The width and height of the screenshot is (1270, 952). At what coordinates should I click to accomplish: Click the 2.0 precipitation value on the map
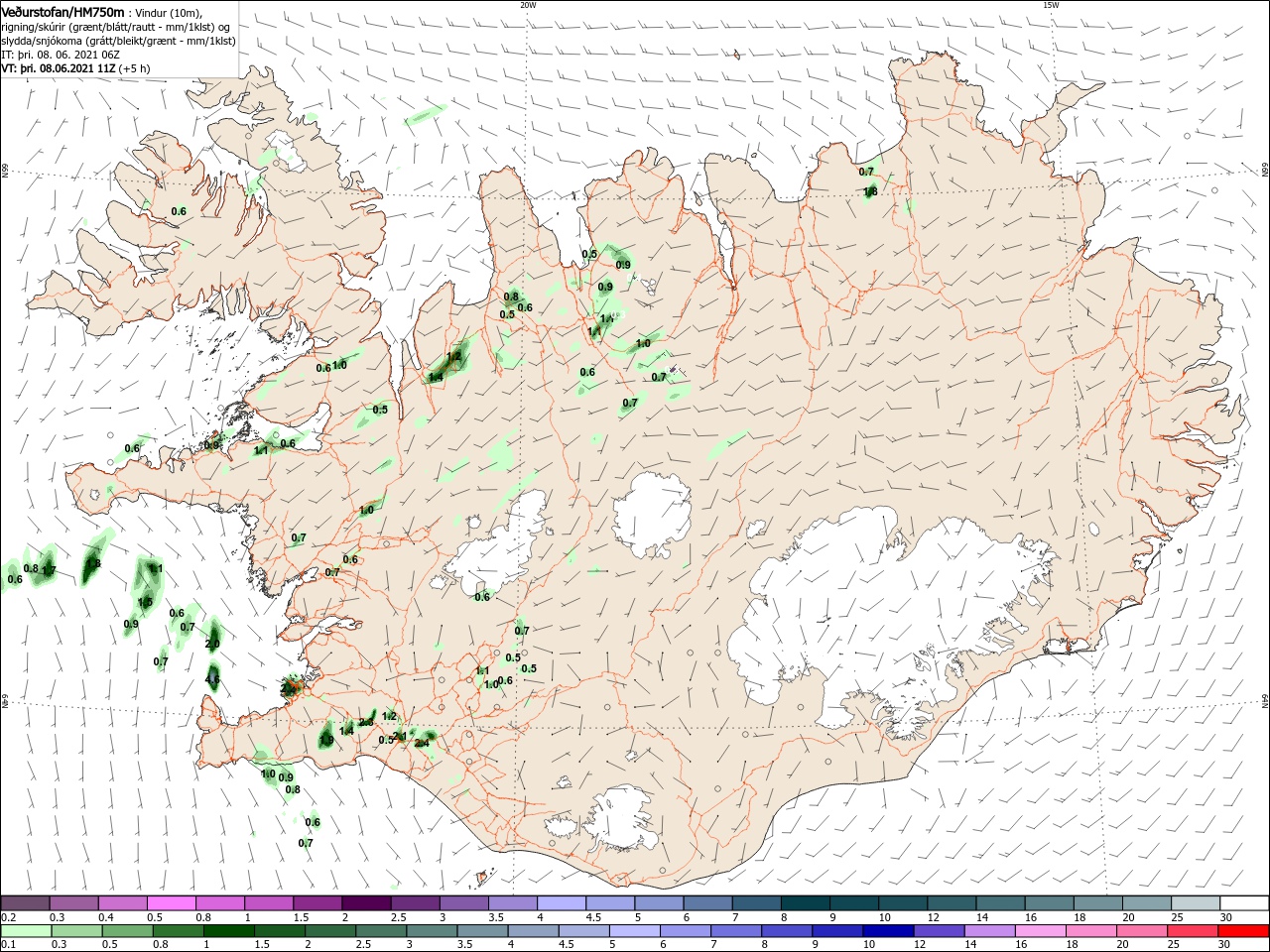tap(212, 644)
